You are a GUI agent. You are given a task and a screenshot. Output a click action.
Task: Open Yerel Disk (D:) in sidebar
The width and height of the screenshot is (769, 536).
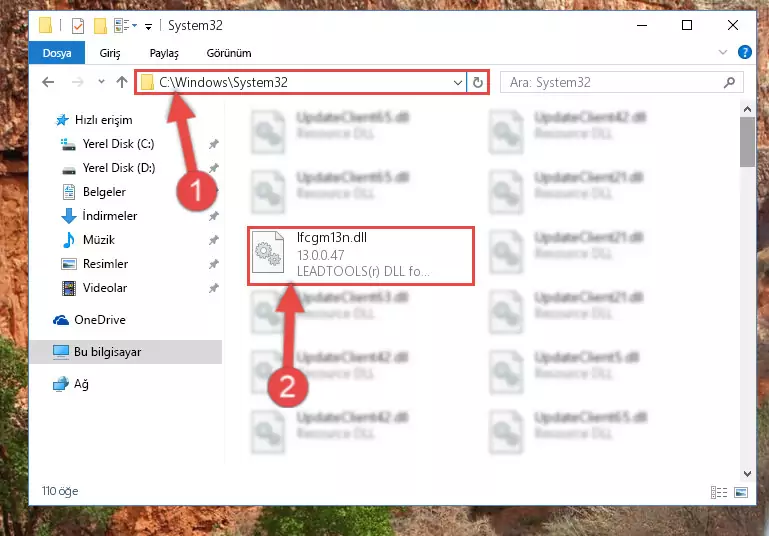click(119, 168)
